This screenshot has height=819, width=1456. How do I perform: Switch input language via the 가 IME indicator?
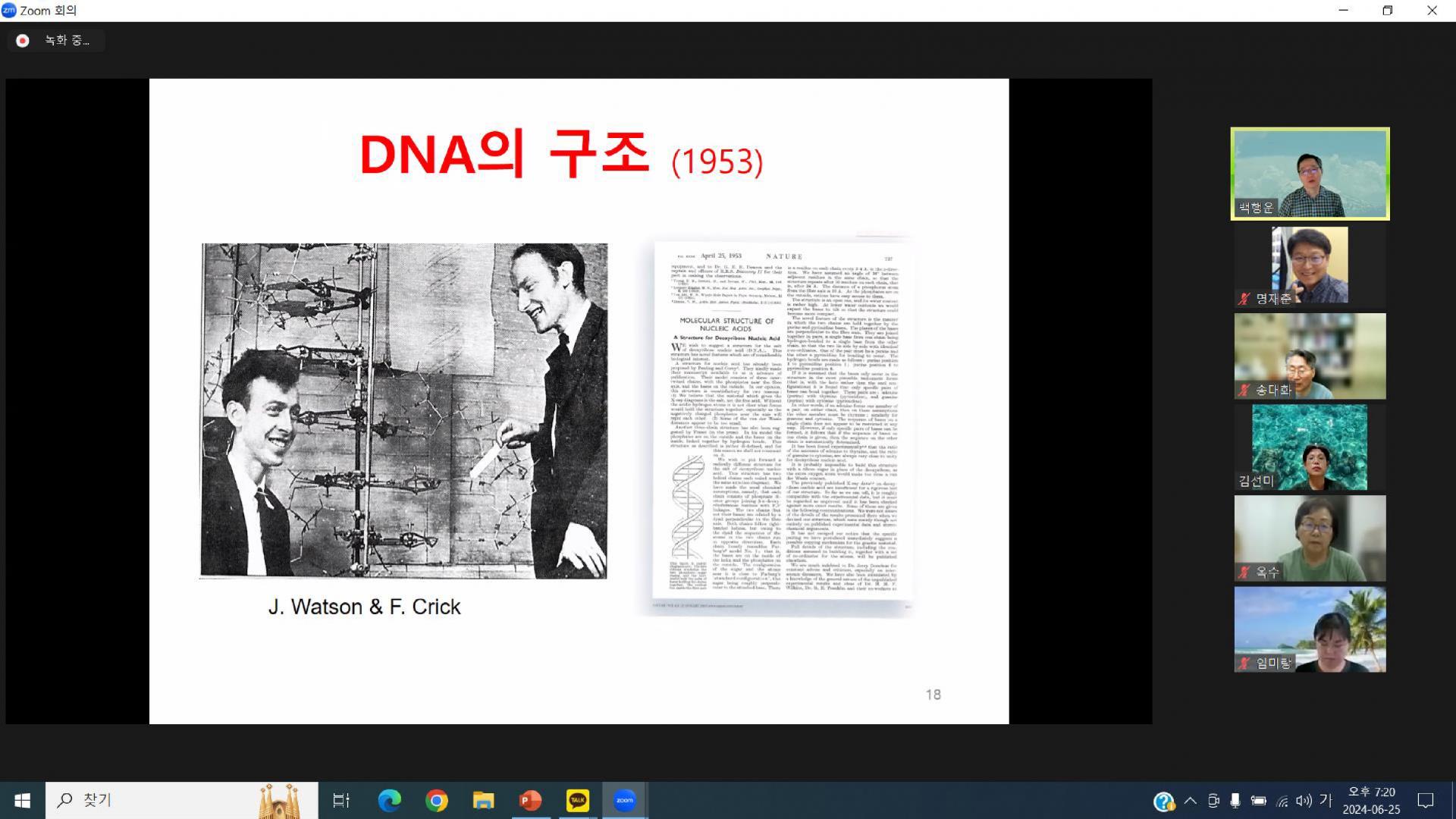[x=1326, y=800]
